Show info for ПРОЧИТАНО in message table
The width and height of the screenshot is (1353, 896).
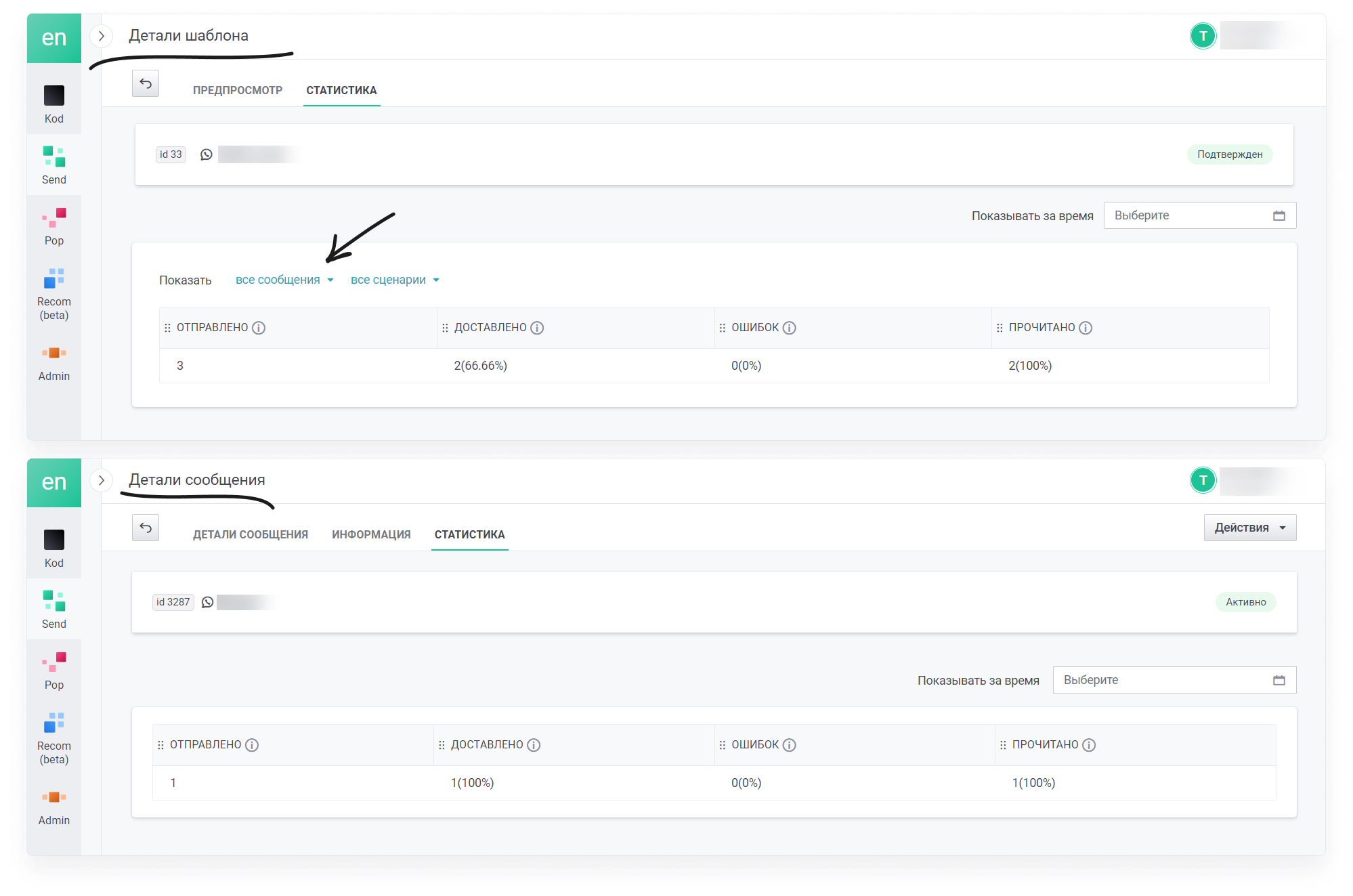point(1089,745)
